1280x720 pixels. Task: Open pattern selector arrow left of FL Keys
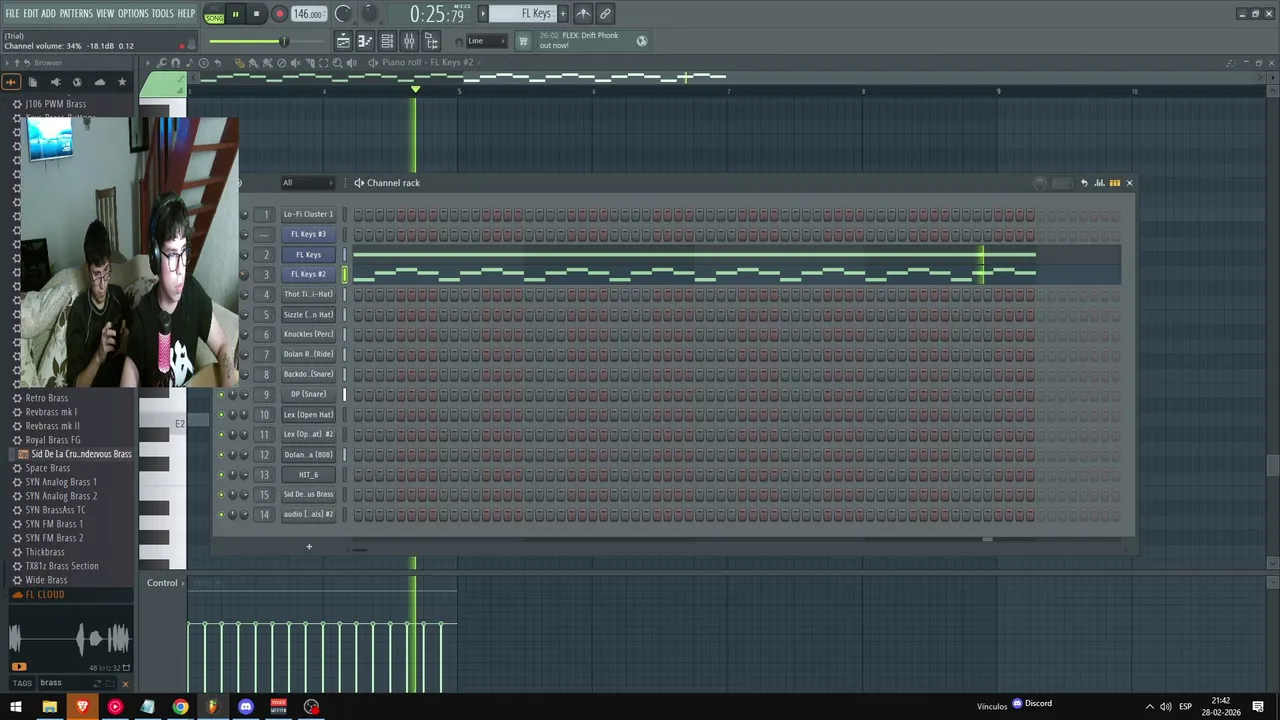point(483,14)
